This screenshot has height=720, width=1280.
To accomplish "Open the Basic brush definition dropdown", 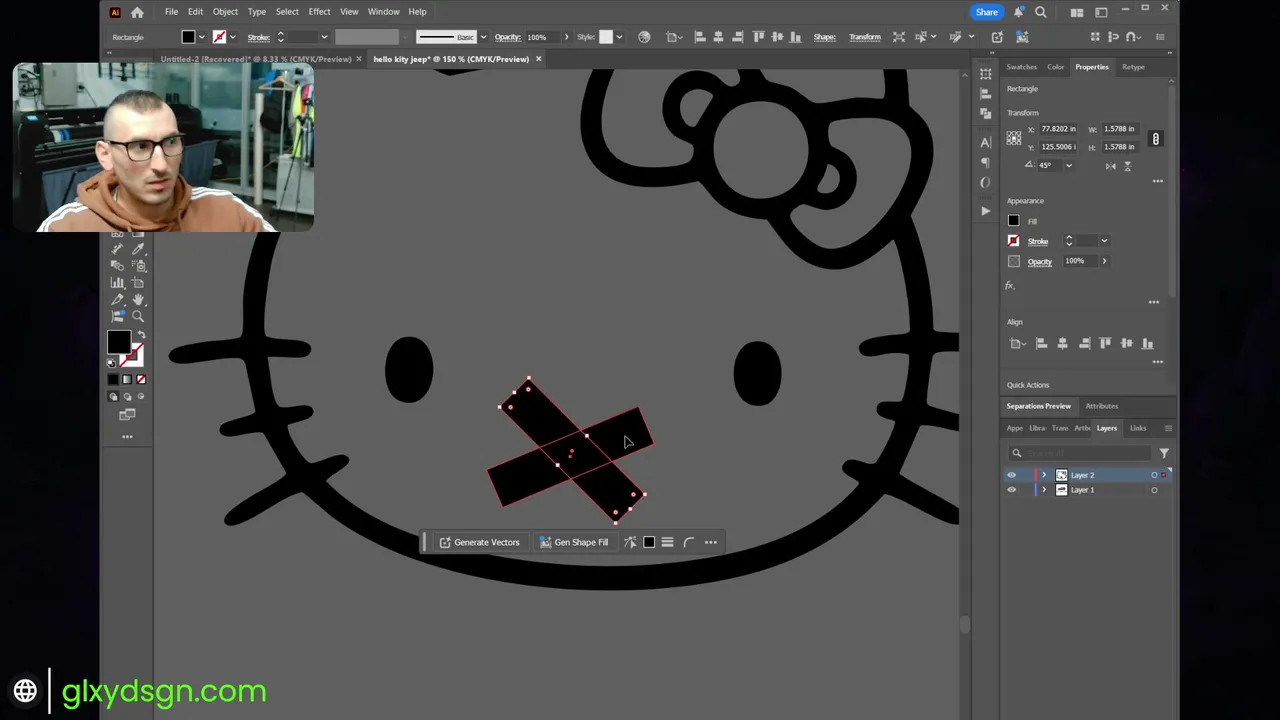I will point(483,37).
